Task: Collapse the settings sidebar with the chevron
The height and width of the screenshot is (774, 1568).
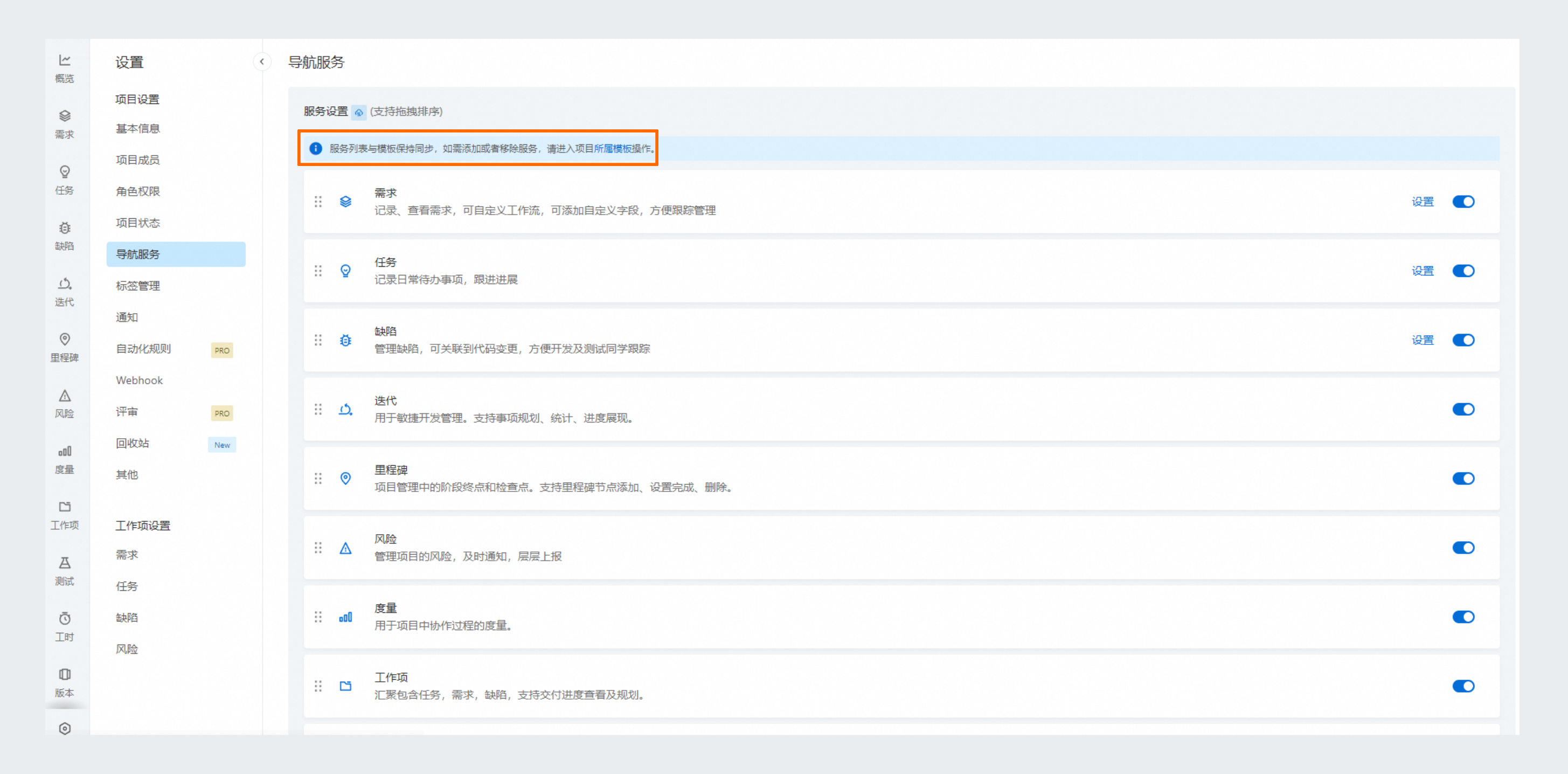Action: click(x=262, y=61)
